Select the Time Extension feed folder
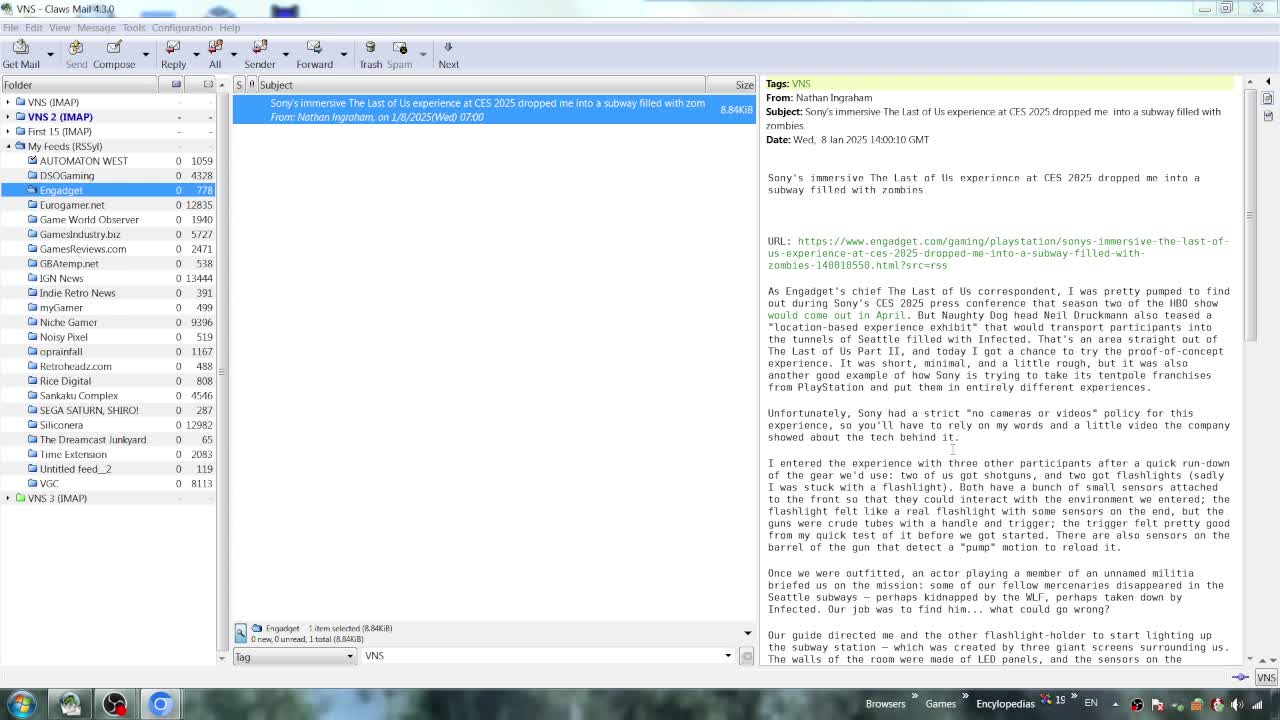Viewport: 1280px width, 720px height. click(x=73, y=454)
